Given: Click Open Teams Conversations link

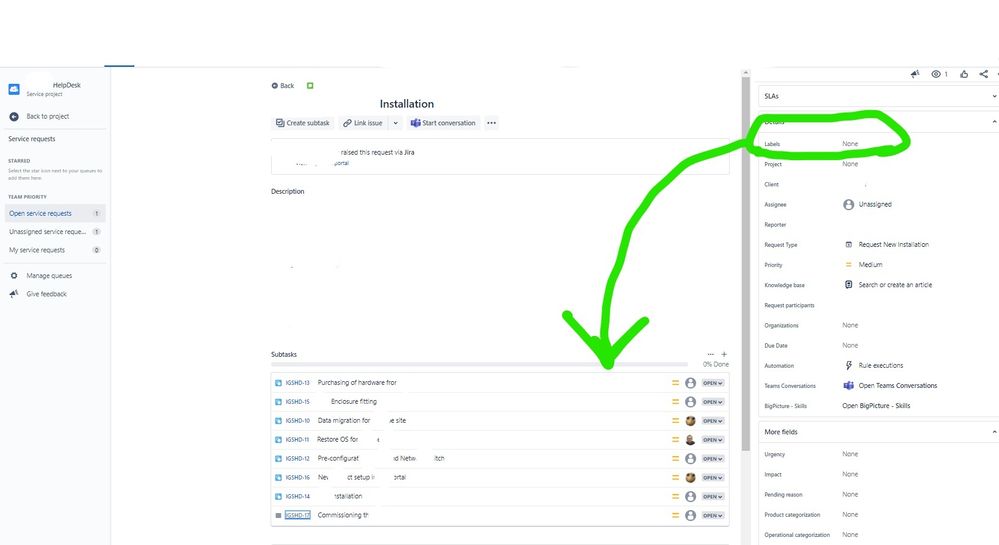Looking at the screenshot, I should pyautogui.click(x=898, y=386).
